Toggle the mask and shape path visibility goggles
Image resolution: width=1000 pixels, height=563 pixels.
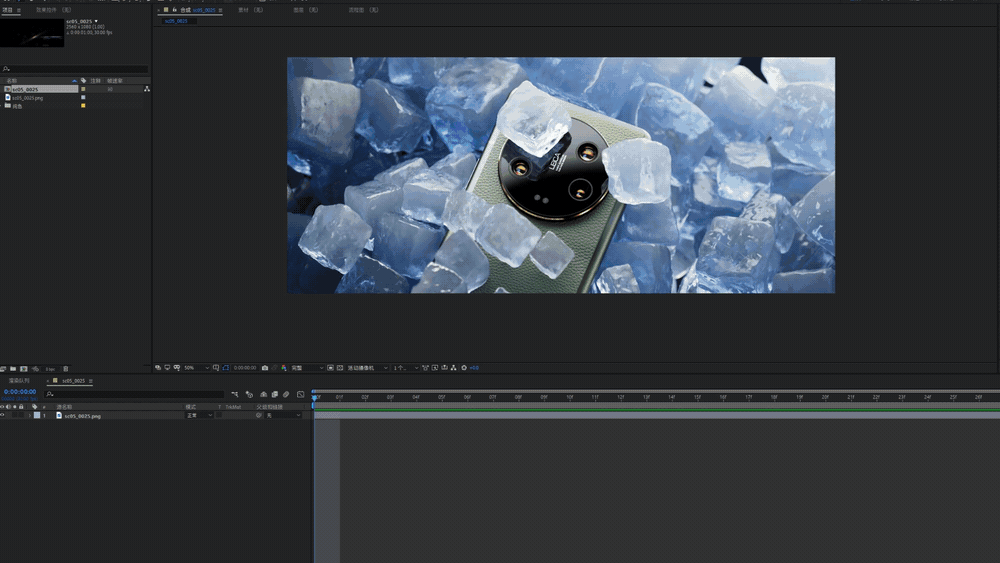pyautogui.click(x=177, y=368)
